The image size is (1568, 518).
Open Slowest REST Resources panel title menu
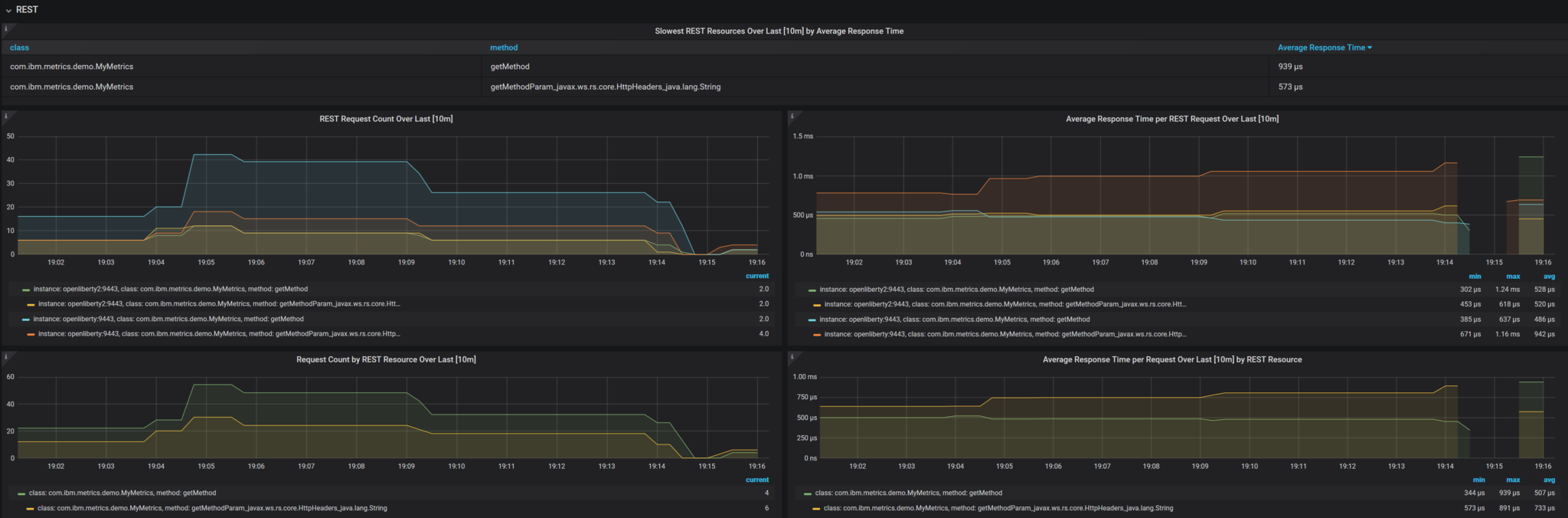(x=779, y=31)
